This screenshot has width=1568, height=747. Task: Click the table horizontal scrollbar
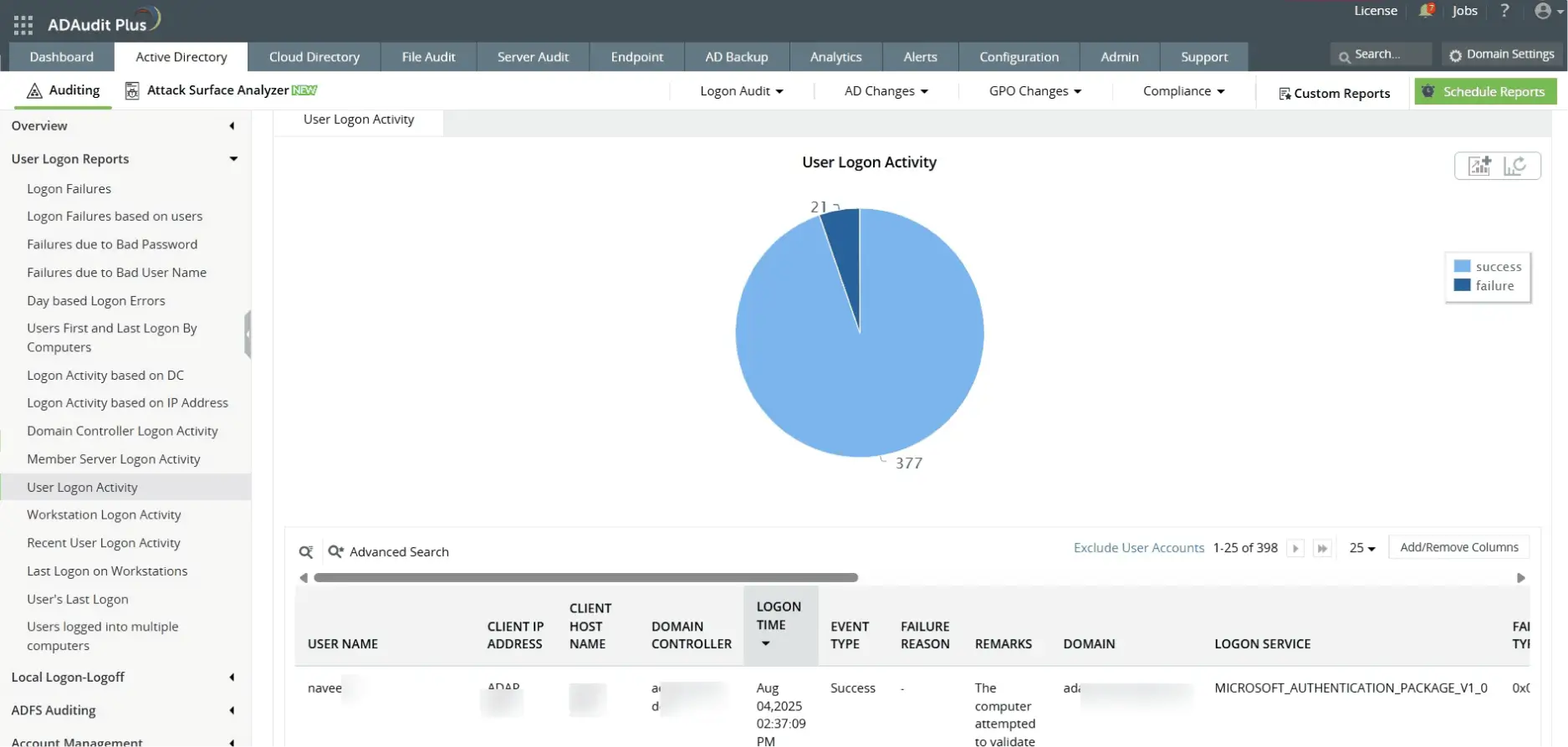point(585,578)
